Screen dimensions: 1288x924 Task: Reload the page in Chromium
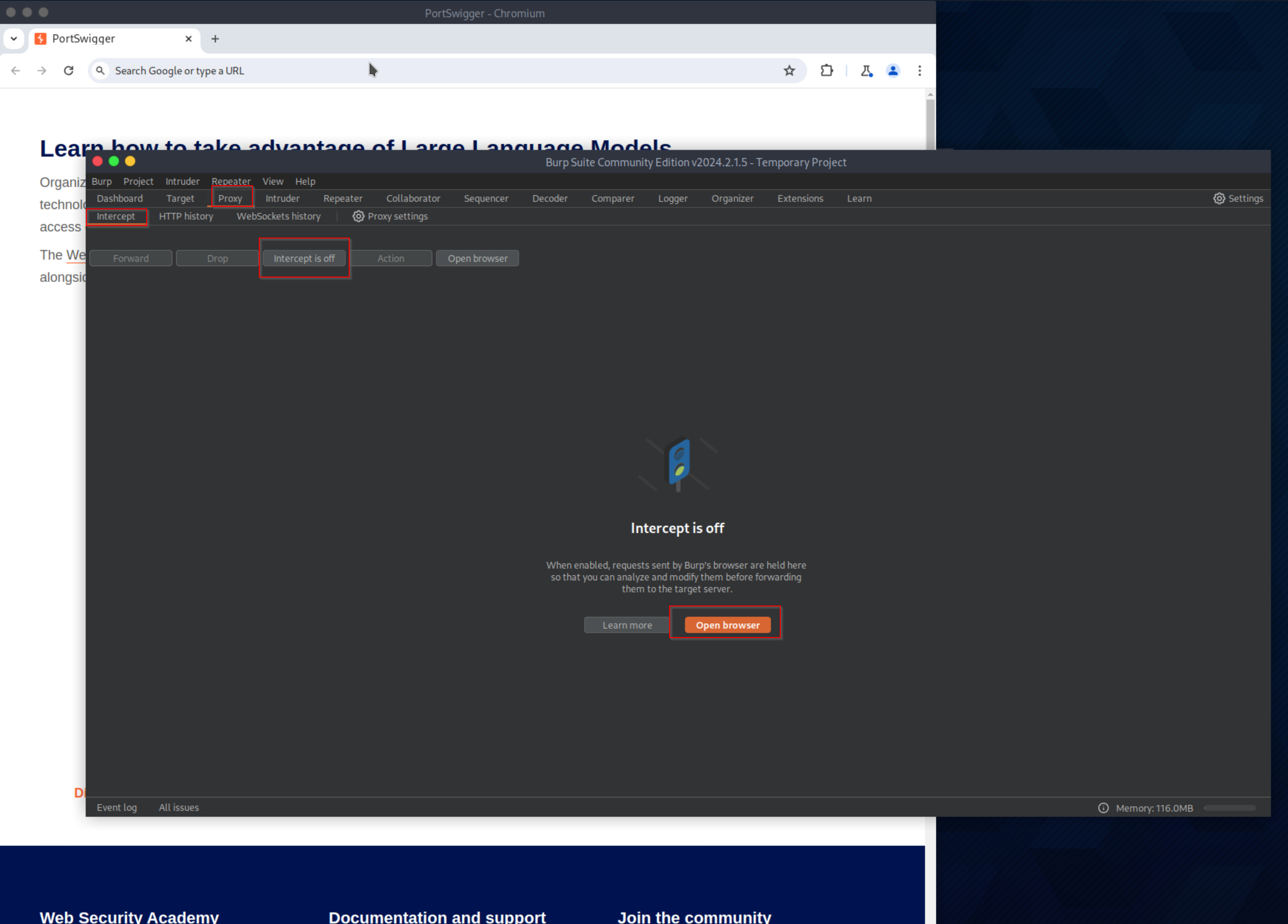(69, 71)
